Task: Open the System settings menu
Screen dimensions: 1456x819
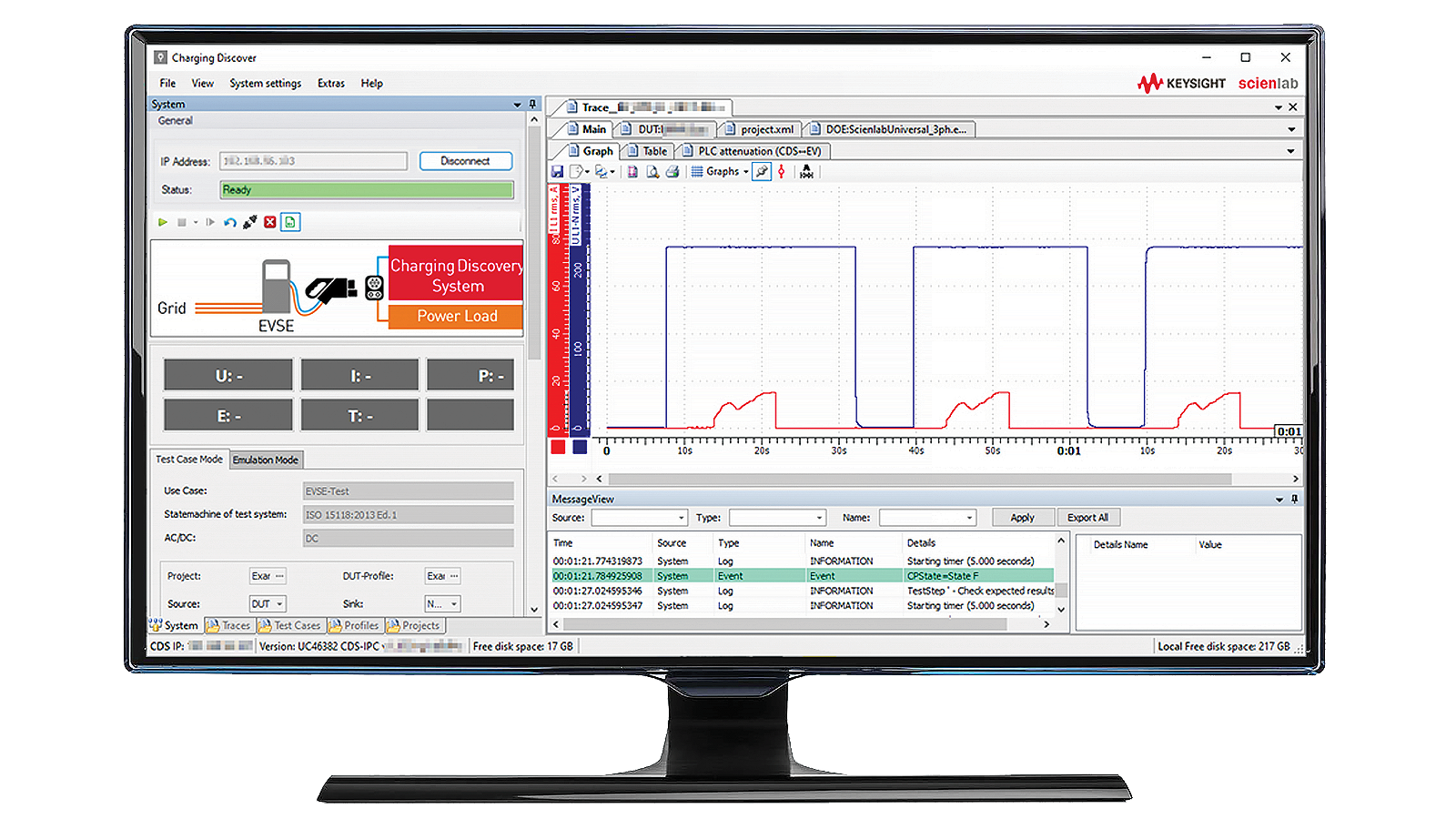Action: point(266,83)
